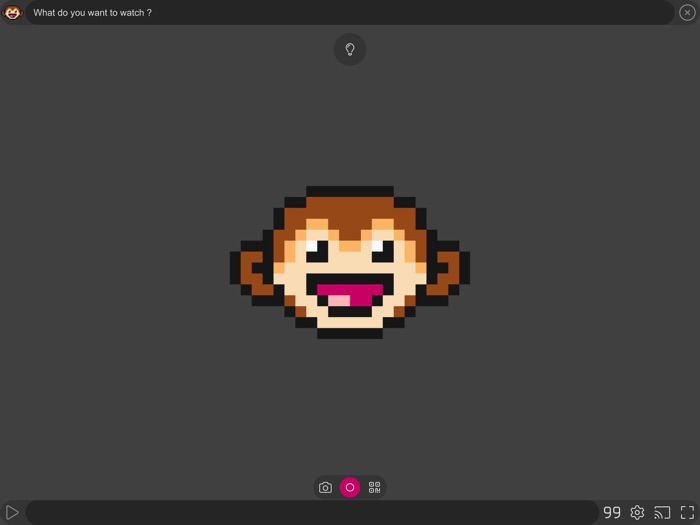Focus the 'What do you want to watch ?' search field
This screenshot has width=700, height=525.
(350, 12)
